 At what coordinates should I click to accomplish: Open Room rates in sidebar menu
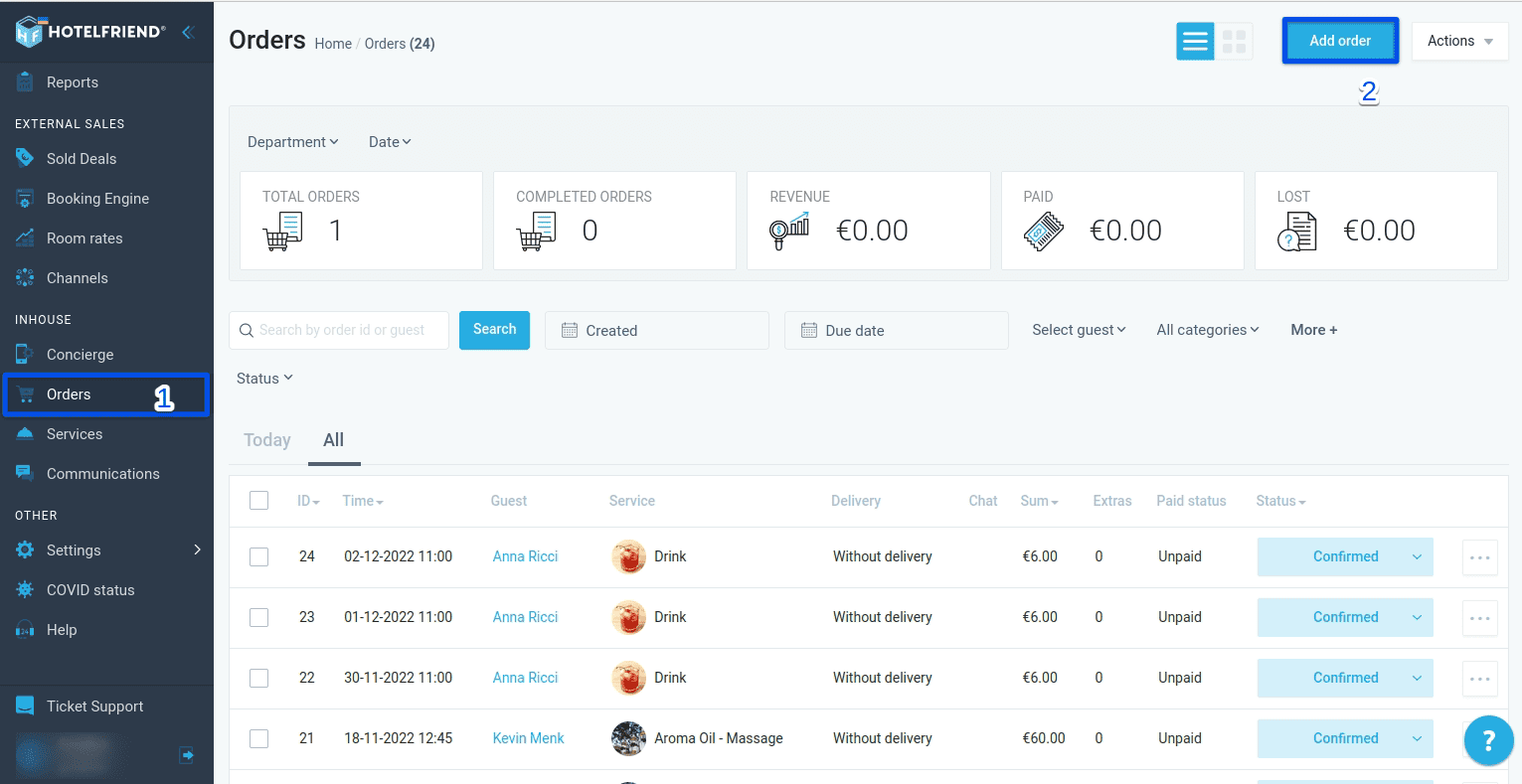pos(85,238)
